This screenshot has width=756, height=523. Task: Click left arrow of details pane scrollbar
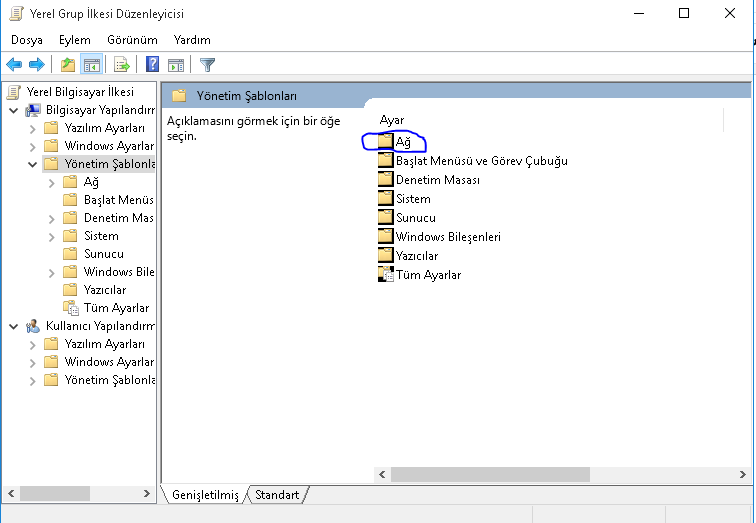coord(382,475)
